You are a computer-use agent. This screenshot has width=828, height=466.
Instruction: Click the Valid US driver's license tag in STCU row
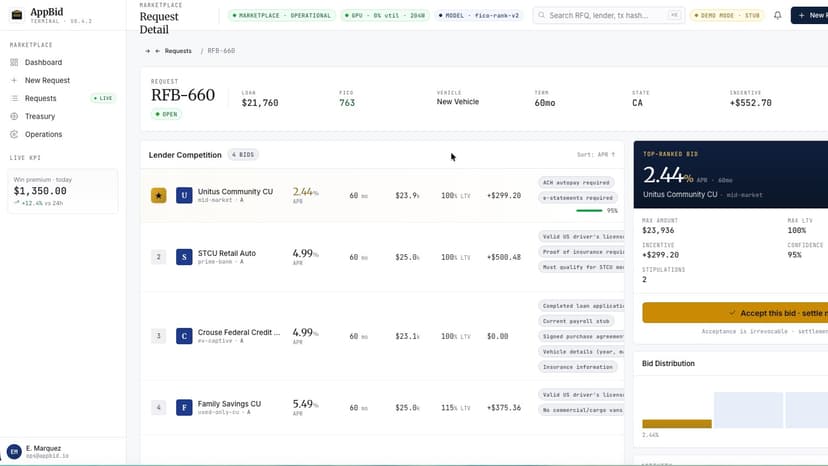pos(581,236)
